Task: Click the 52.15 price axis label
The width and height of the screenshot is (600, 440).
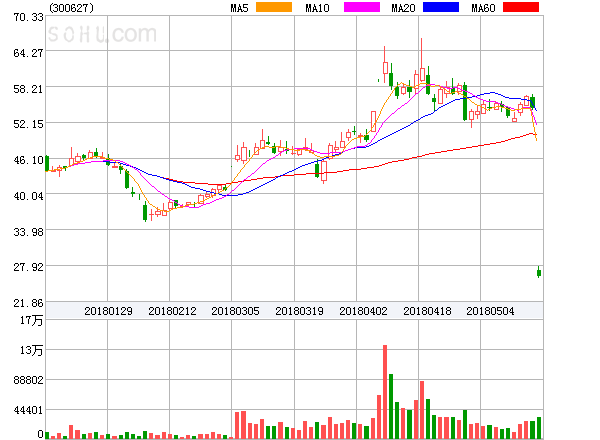Action: (28, 124)
